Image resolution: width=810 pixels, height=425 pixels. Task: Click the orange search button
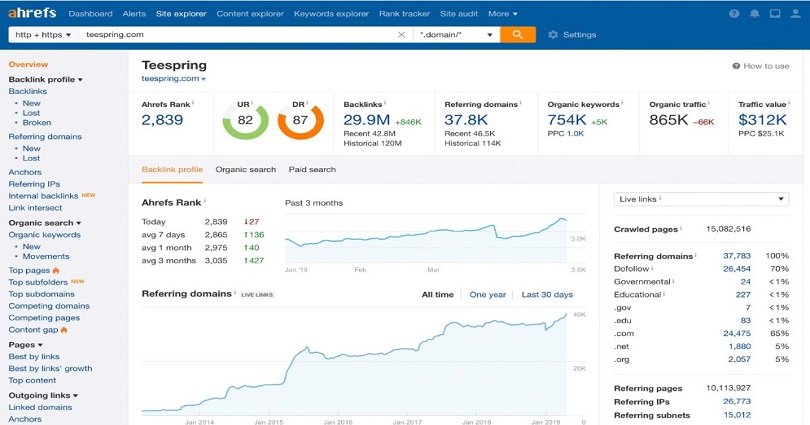[518, 35]
